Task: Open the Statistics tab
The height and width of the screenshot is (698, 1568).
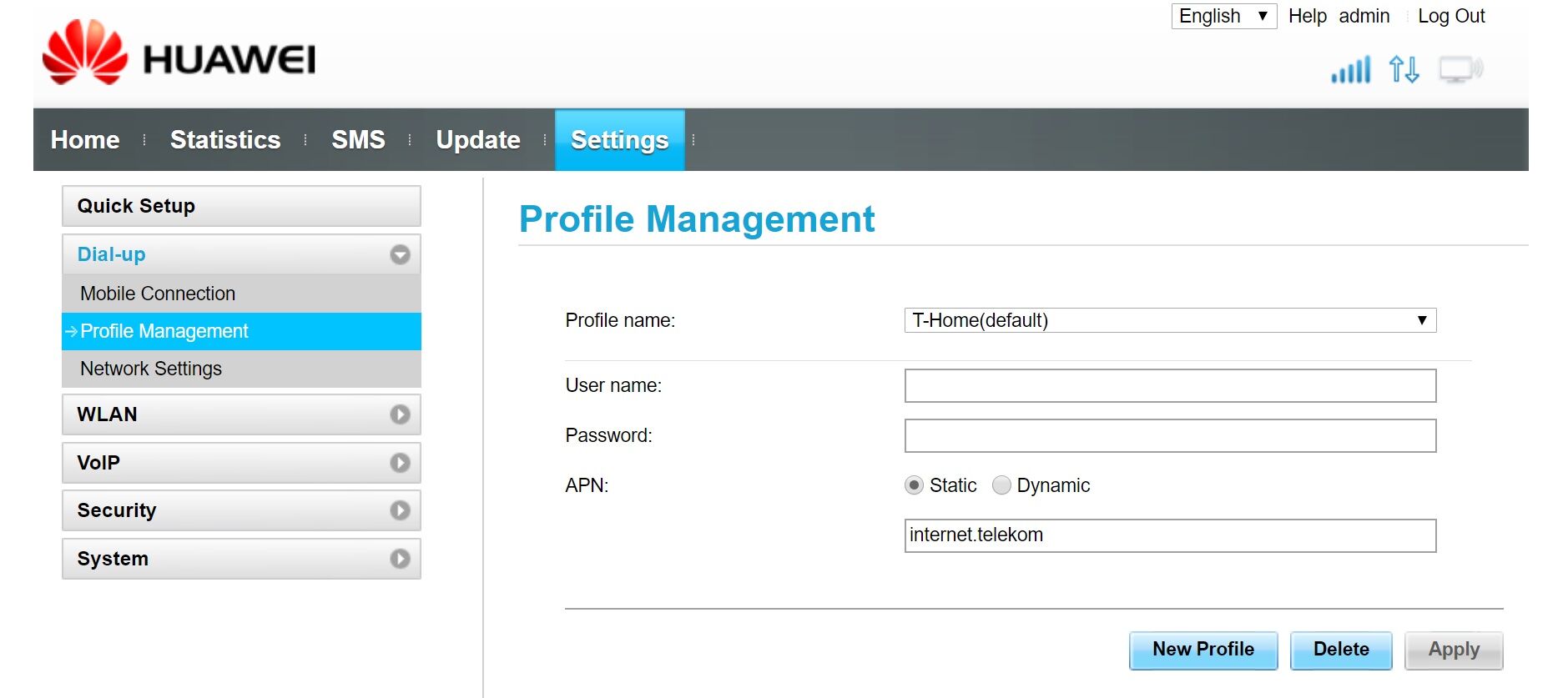Action: (225, 140)
